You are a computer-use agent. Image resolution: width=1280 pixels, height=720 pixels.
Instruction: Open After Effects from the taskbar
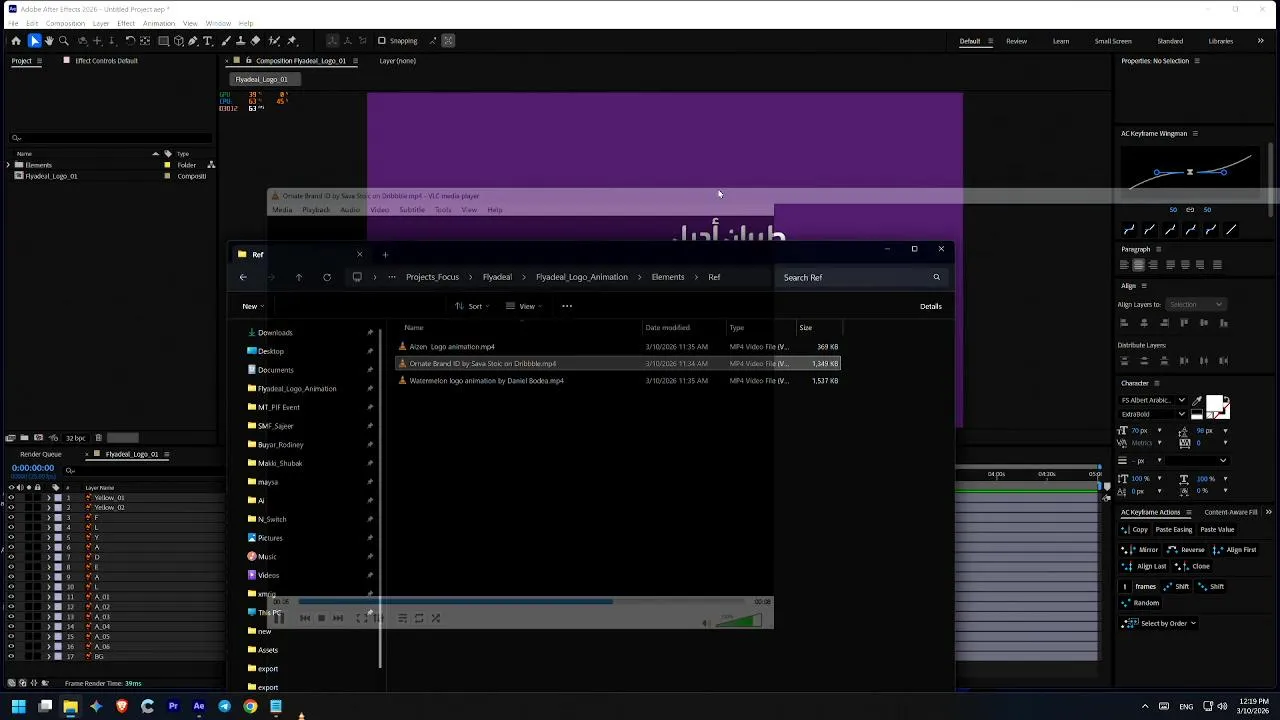point(199,707)
